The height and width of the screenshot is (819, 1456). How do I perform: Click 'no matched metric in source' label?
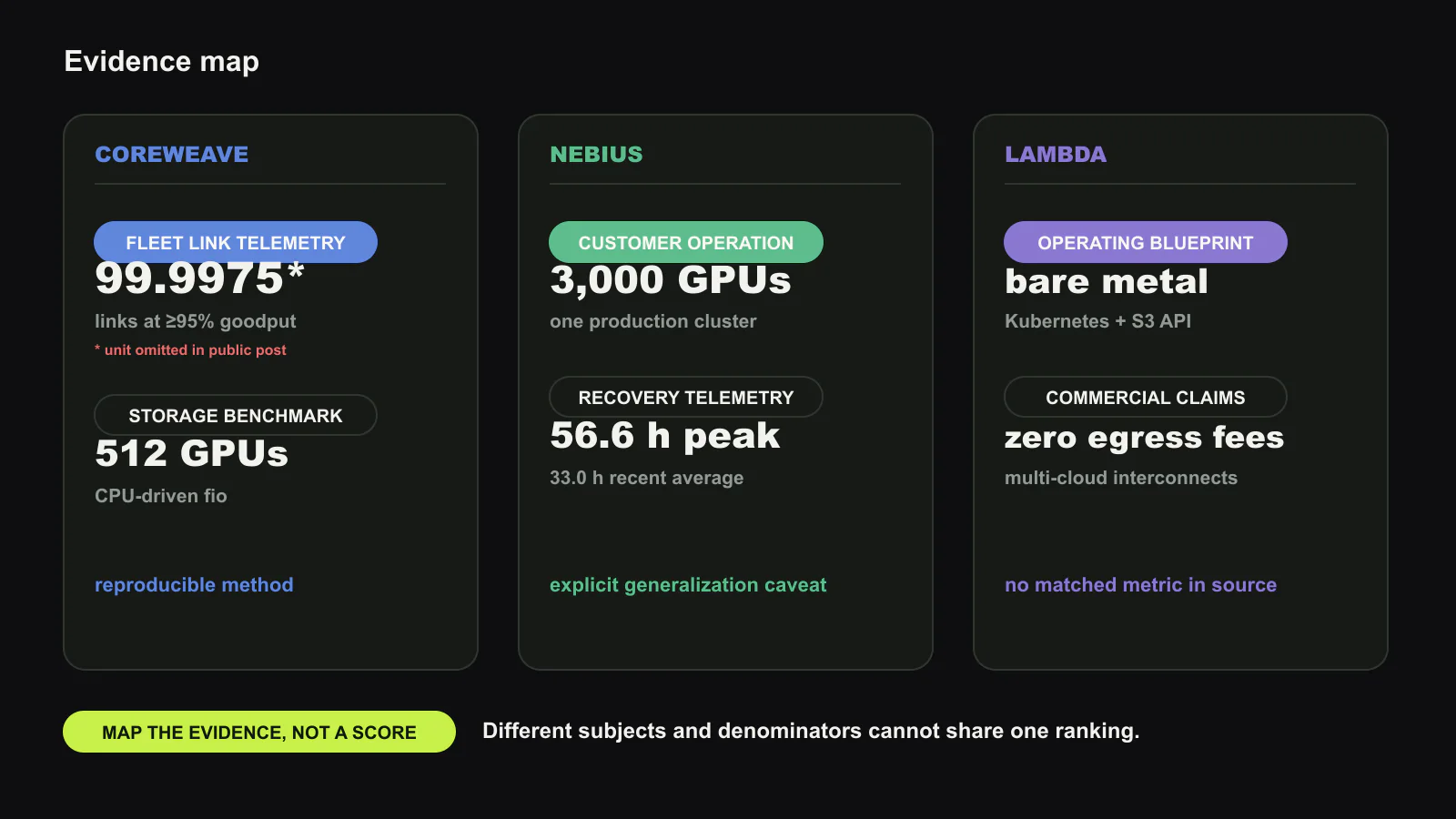pyautogui.click(x=1140, y=585)
